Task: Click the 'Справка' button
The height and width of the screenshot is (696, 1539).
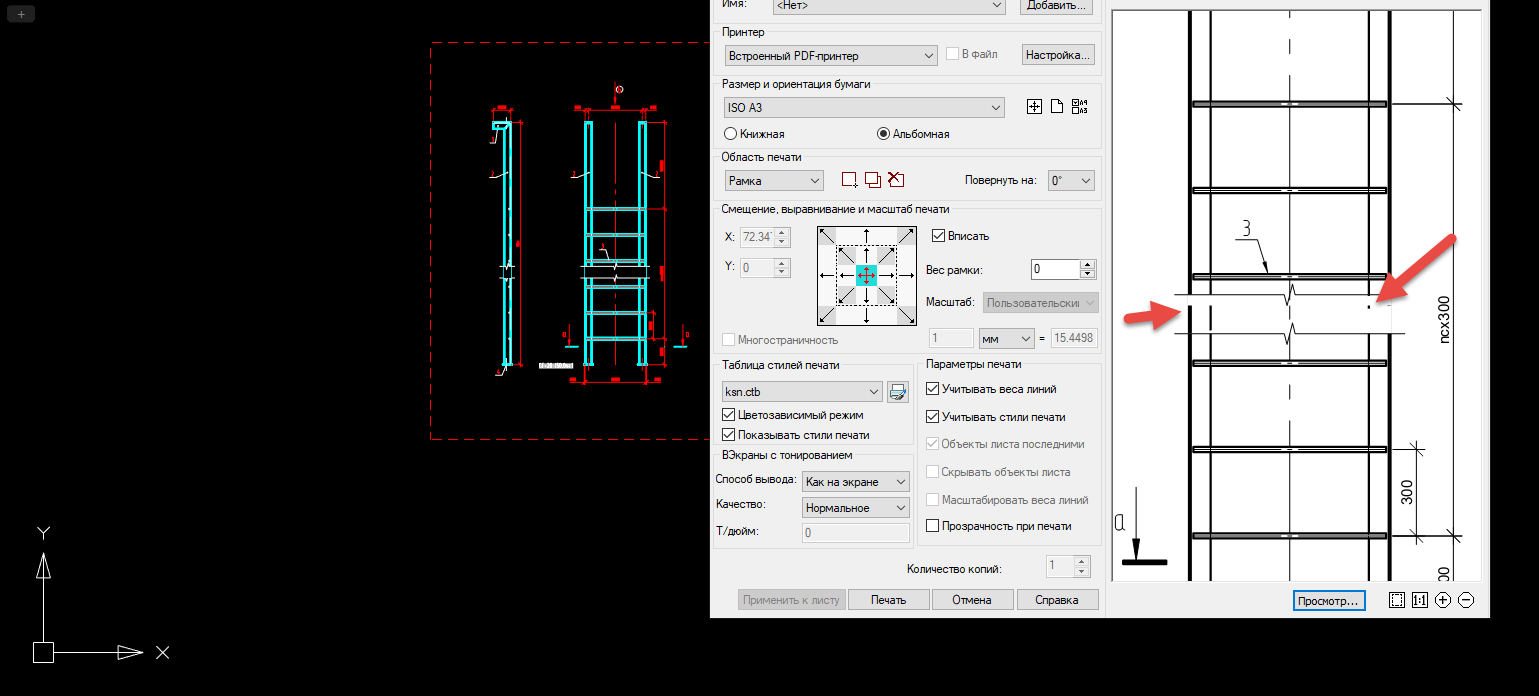Action: [x=1058, y=600]
